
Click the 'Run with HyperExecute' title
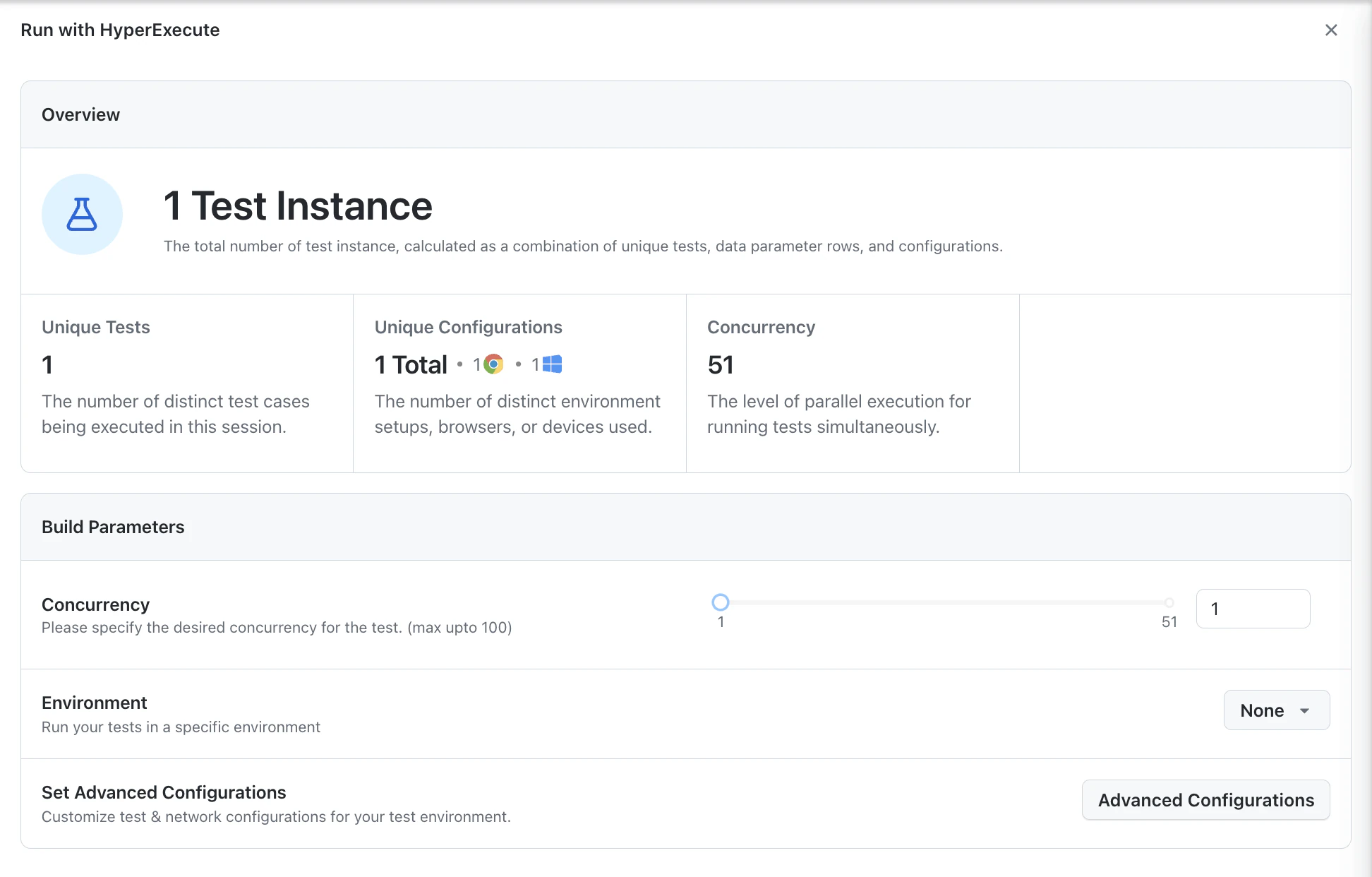[x=120, y=30]
